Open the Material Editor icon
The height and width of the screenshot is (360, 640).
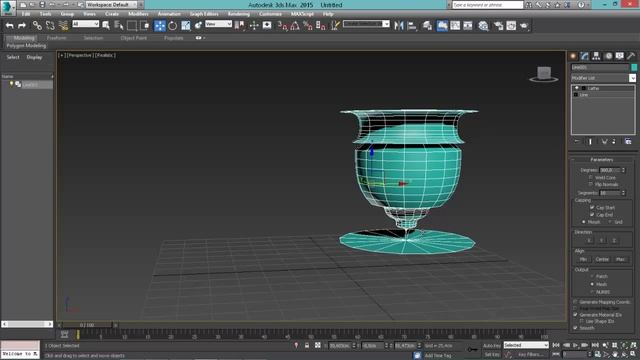[483, 26]
